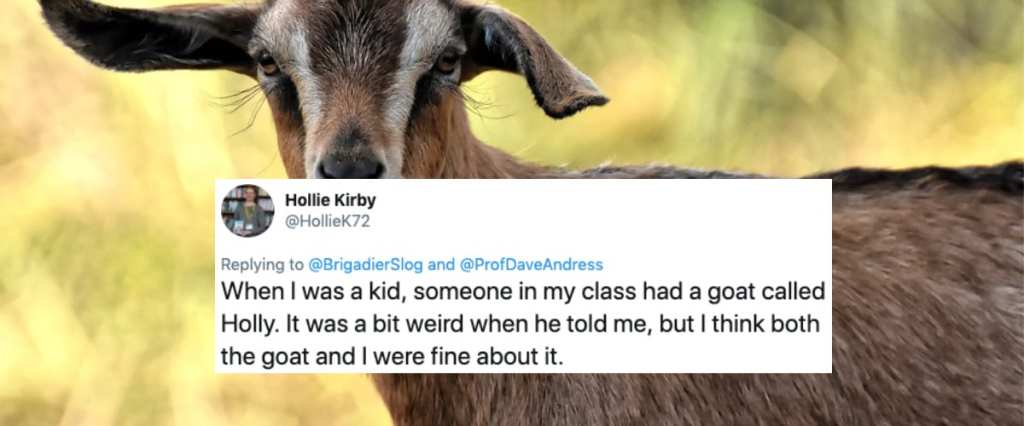Click the tweet's last line 'fine about it'
Viewport: 1024px width, 426px height.
point(391,357)
